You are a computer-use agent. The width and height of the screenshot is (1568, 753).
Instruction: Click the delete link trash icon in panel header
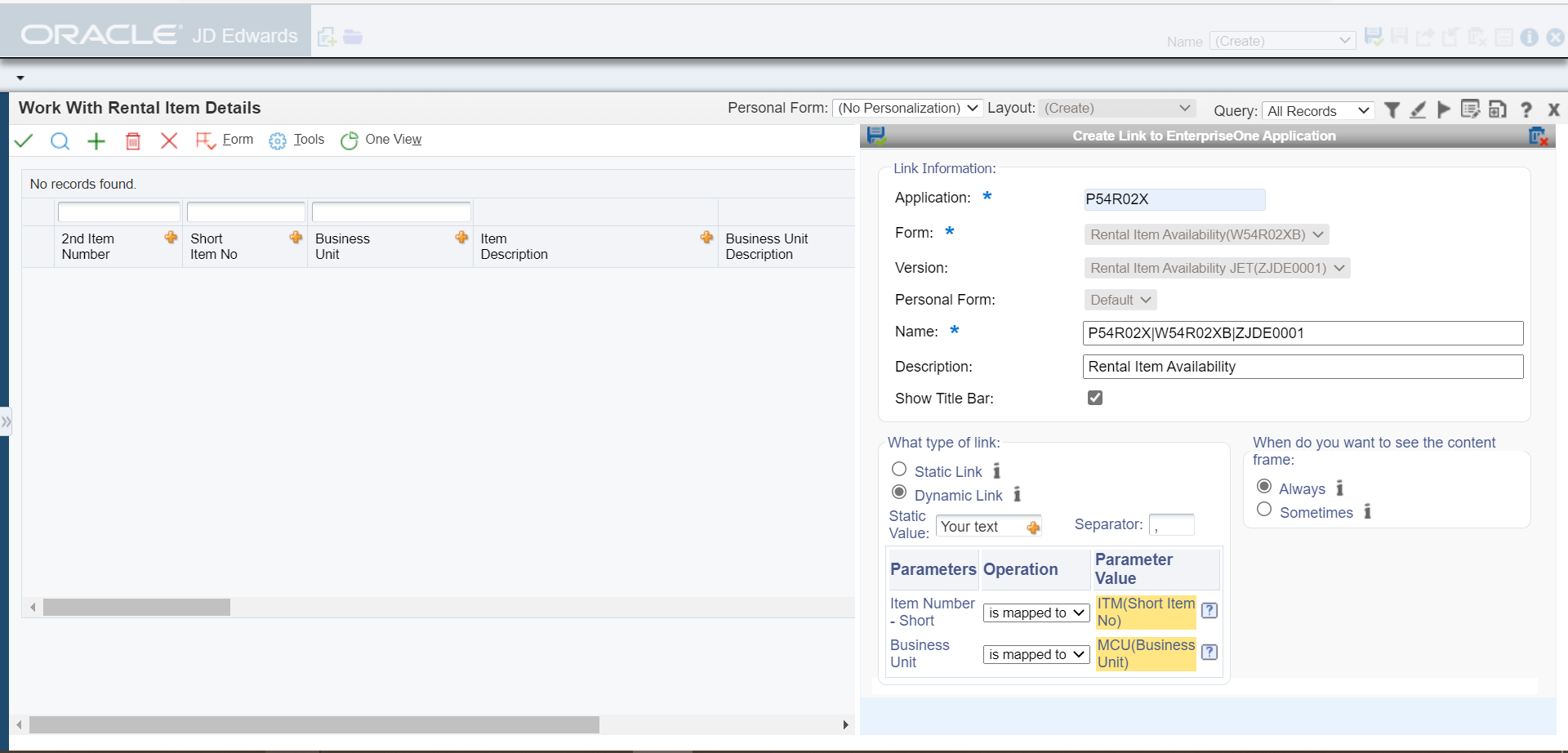(x=1539, y=136)
